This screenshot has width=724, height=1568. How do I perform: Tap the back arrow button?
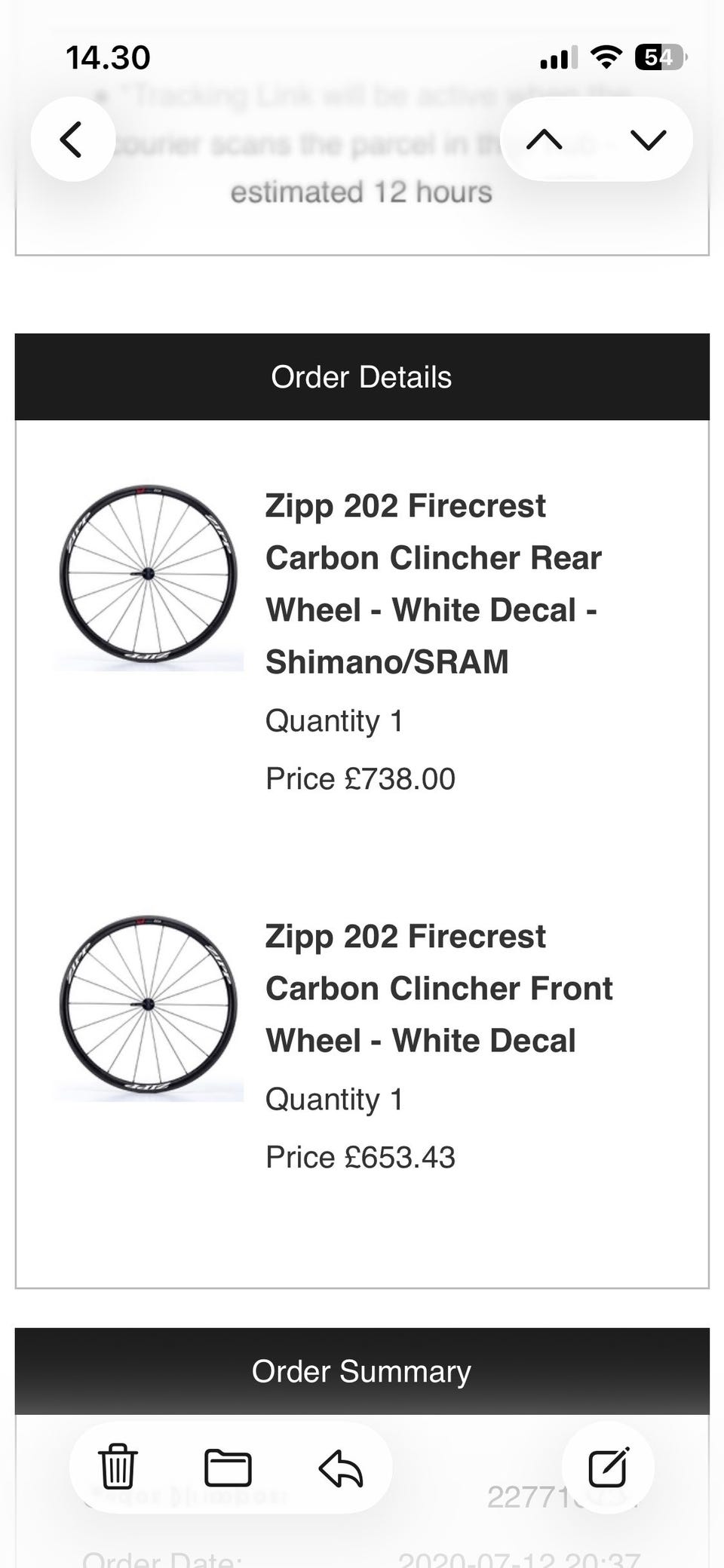click(72, 140)
